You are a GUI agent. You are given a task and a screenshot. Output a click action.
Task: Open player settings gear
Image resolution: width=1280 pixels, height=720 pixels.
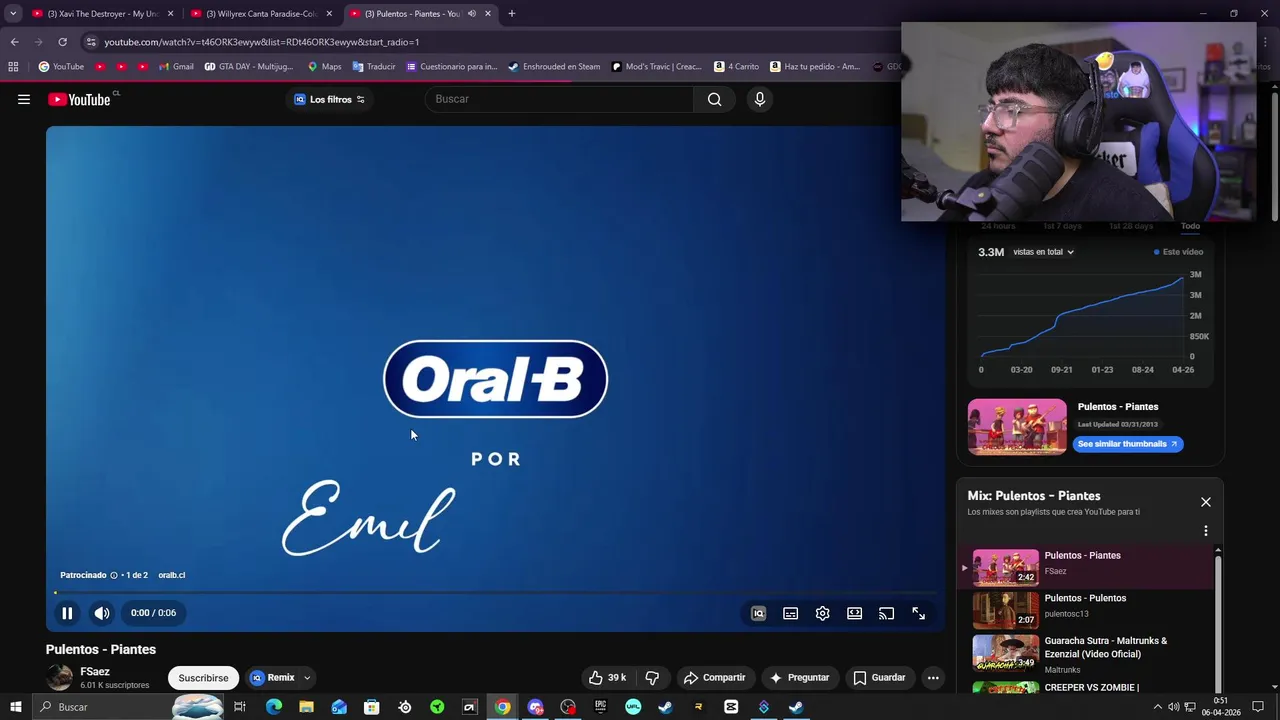click(x=822, y=613)
